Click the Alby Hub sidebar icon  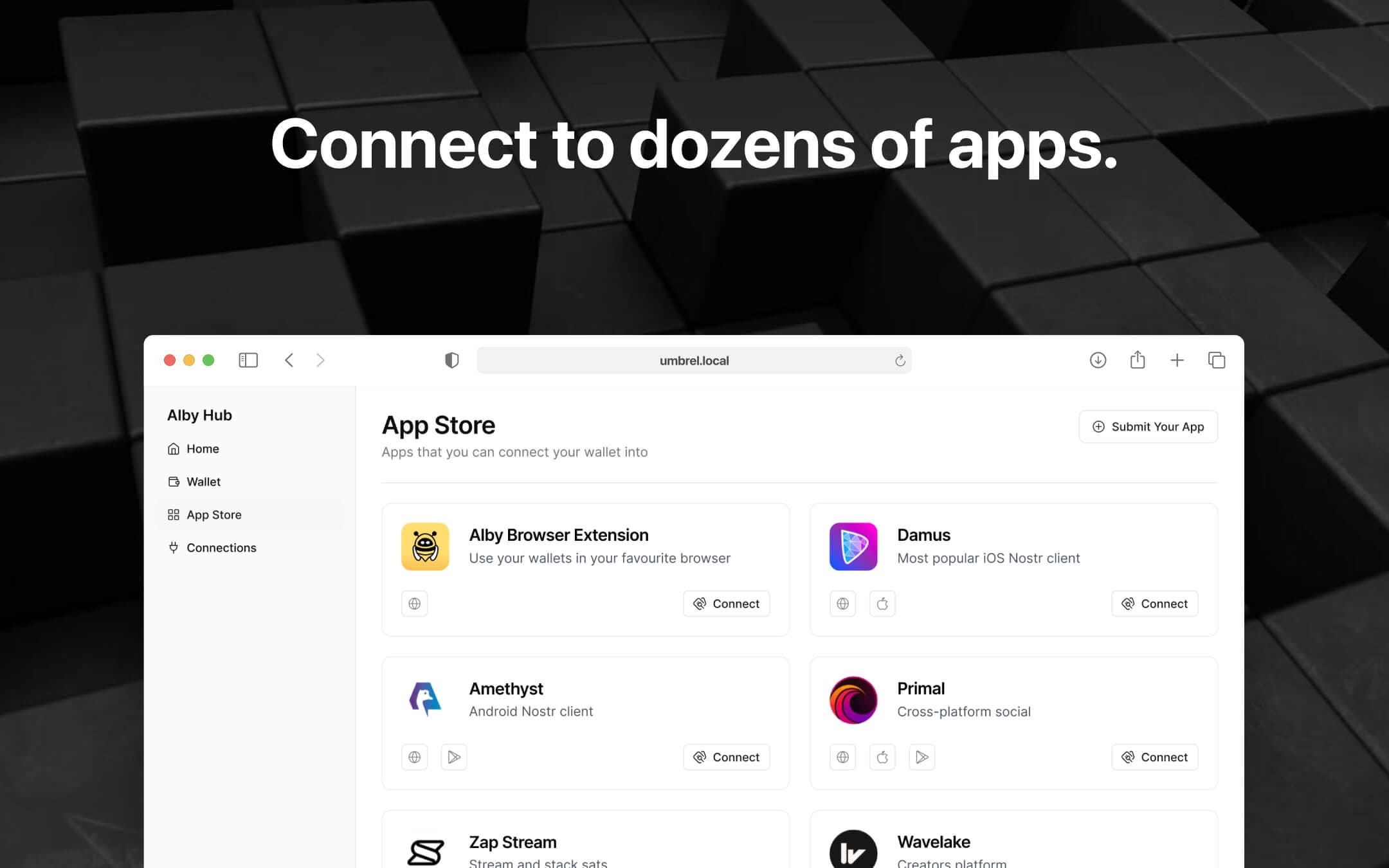(199, 415)
